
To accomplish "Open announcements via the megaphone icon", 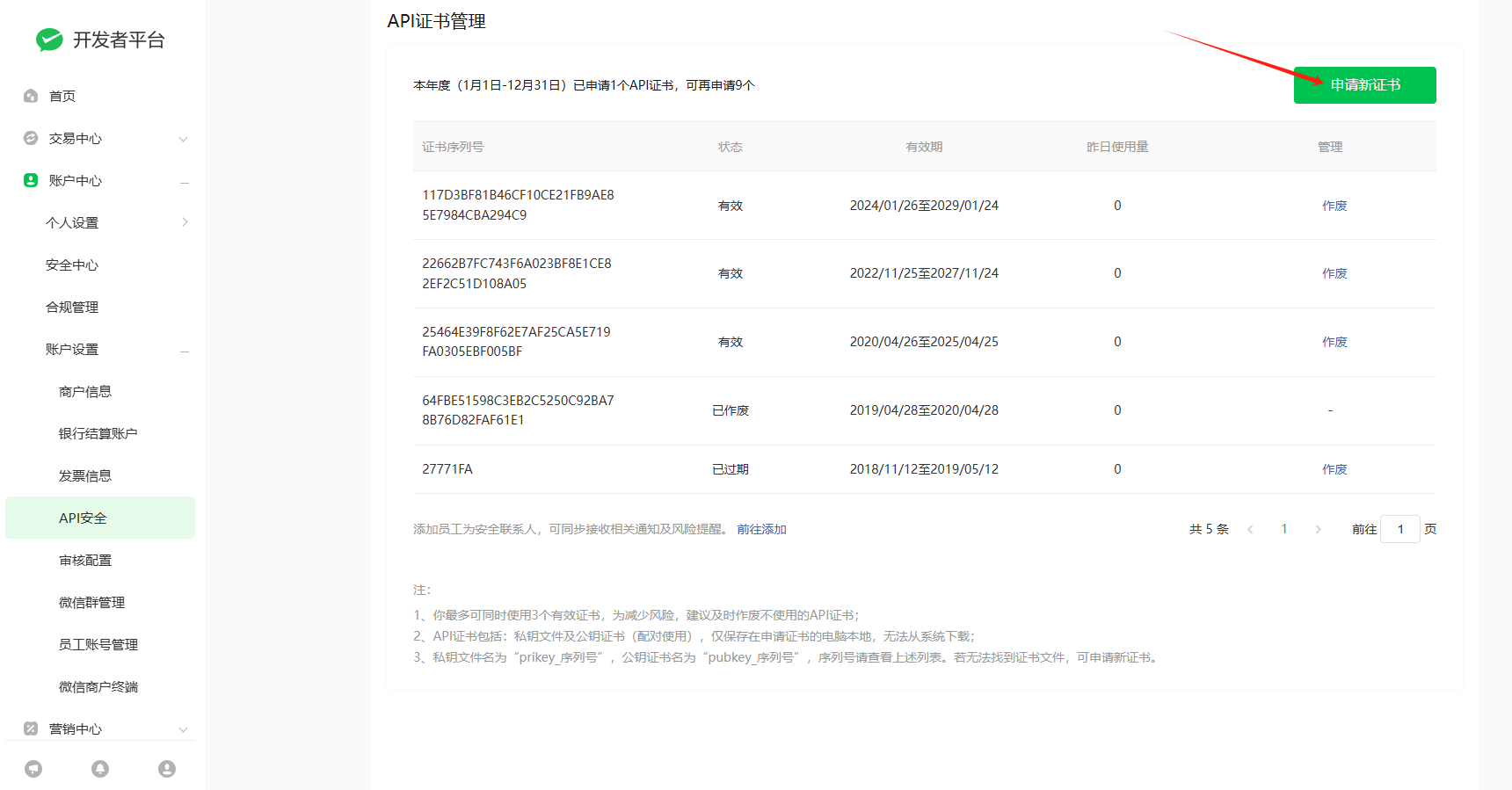I will (x=33, y=769).
